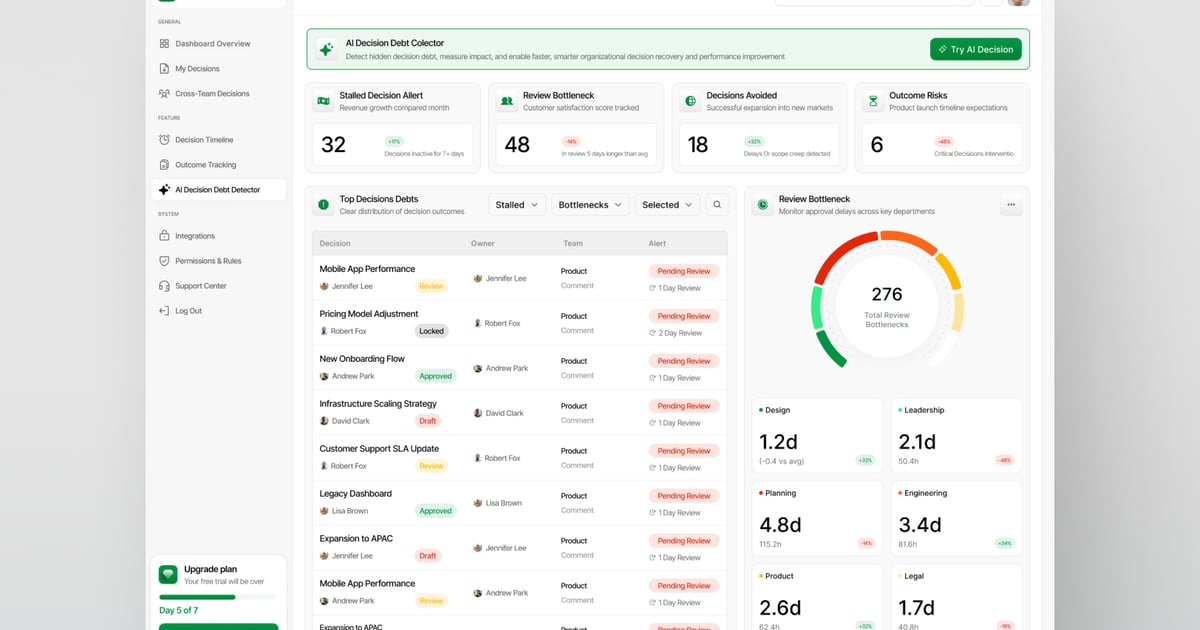Open the three-dot menu on Review Bottleneck panel
Viewport: 1200px width, 630px height.
point(1010,205)
